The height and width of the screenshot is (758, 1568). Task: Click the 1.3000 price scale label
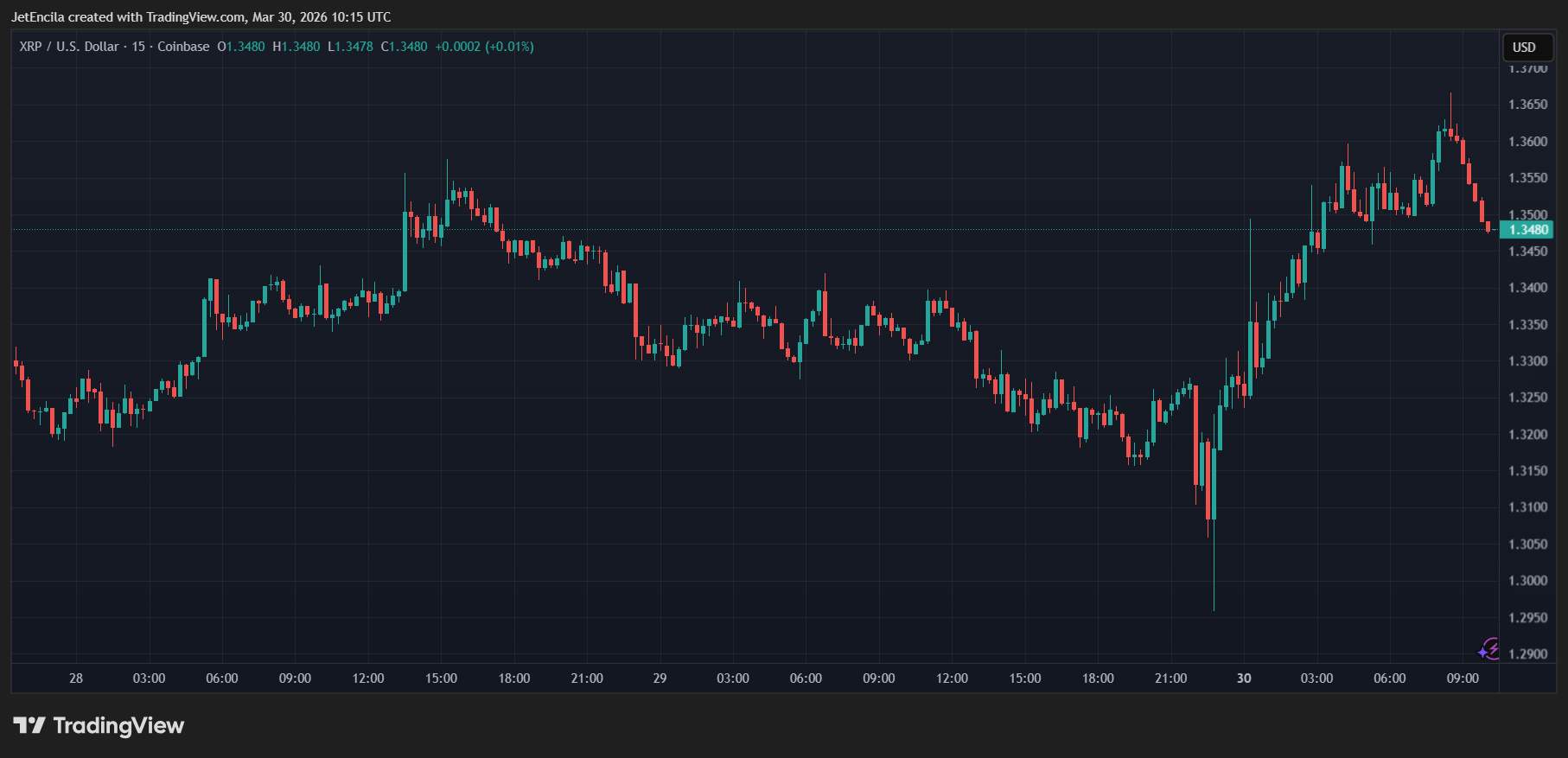click(x=1527, y=581)
